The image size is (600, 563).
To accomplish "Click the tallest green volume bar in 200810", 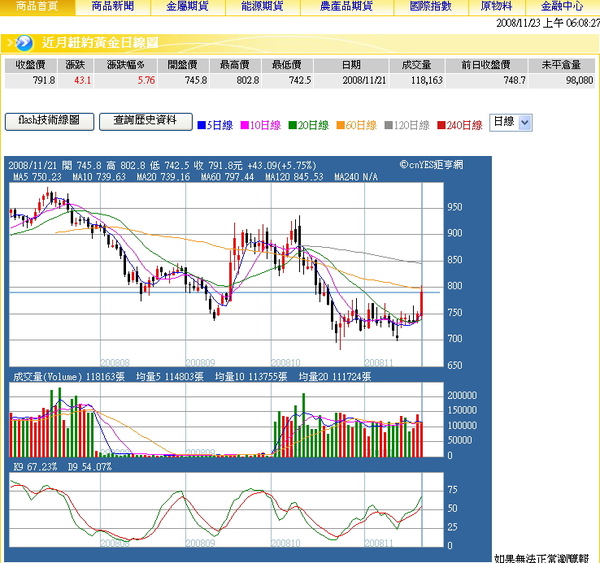I will pos(304,425).
